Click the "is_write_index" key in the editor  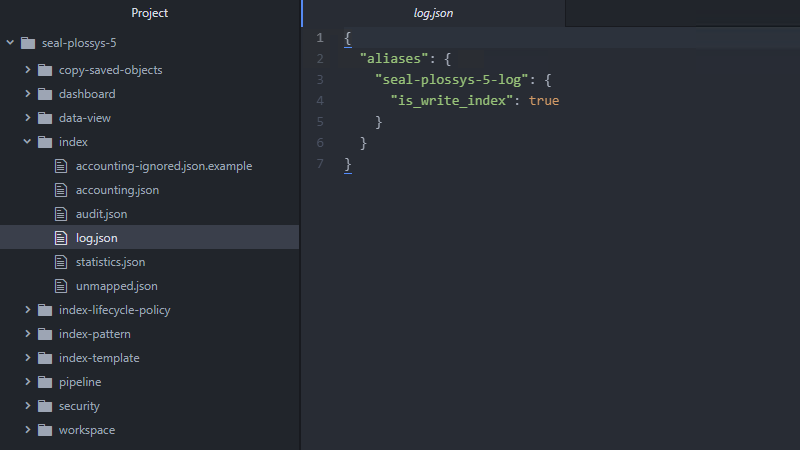click(x=452, y=101)
